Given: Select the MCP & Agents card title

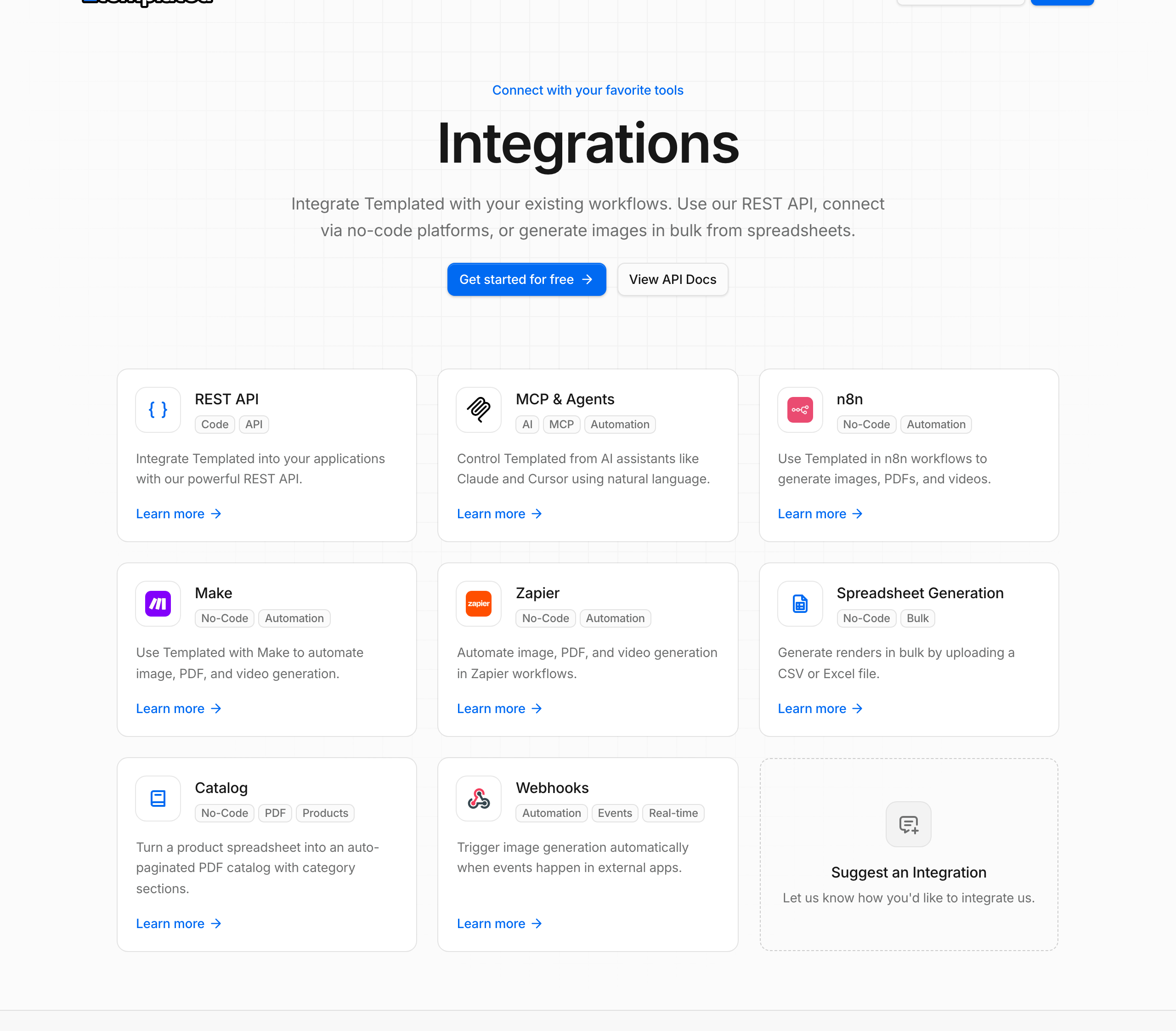Looking at the screenshot, I should pyautogui.click(x=565, y=399).
